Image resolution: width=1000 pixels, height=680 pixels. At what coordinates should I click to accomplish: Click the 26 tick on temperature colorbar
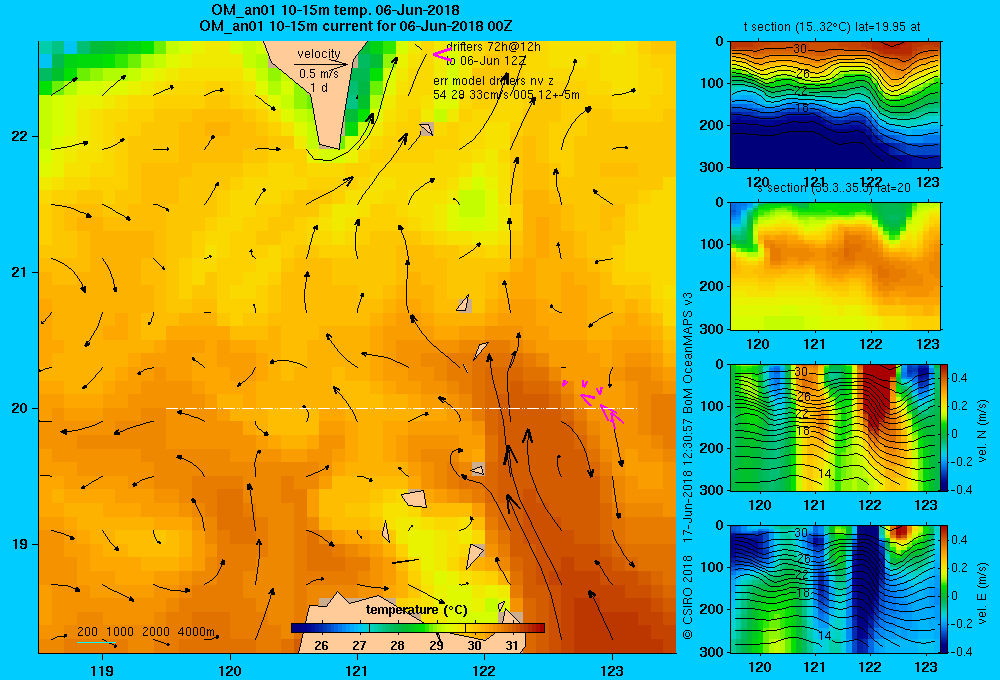pos(321,646)
